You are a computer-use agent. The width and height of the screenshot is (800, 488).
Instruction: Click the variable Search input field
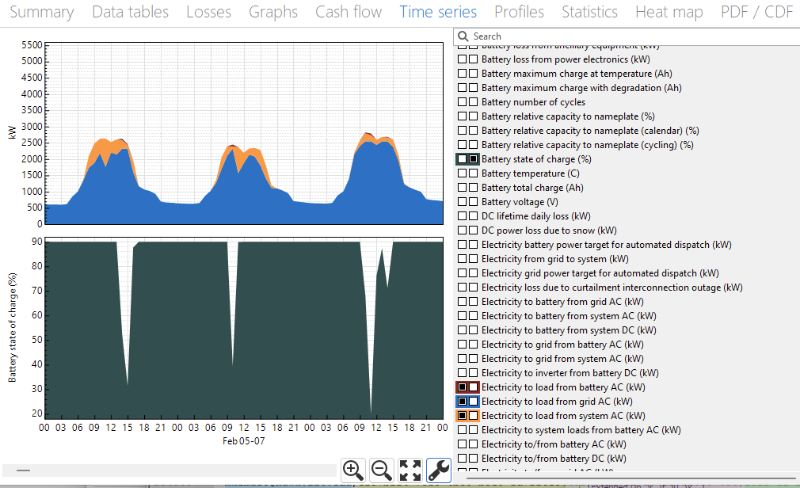pos(630,37)
